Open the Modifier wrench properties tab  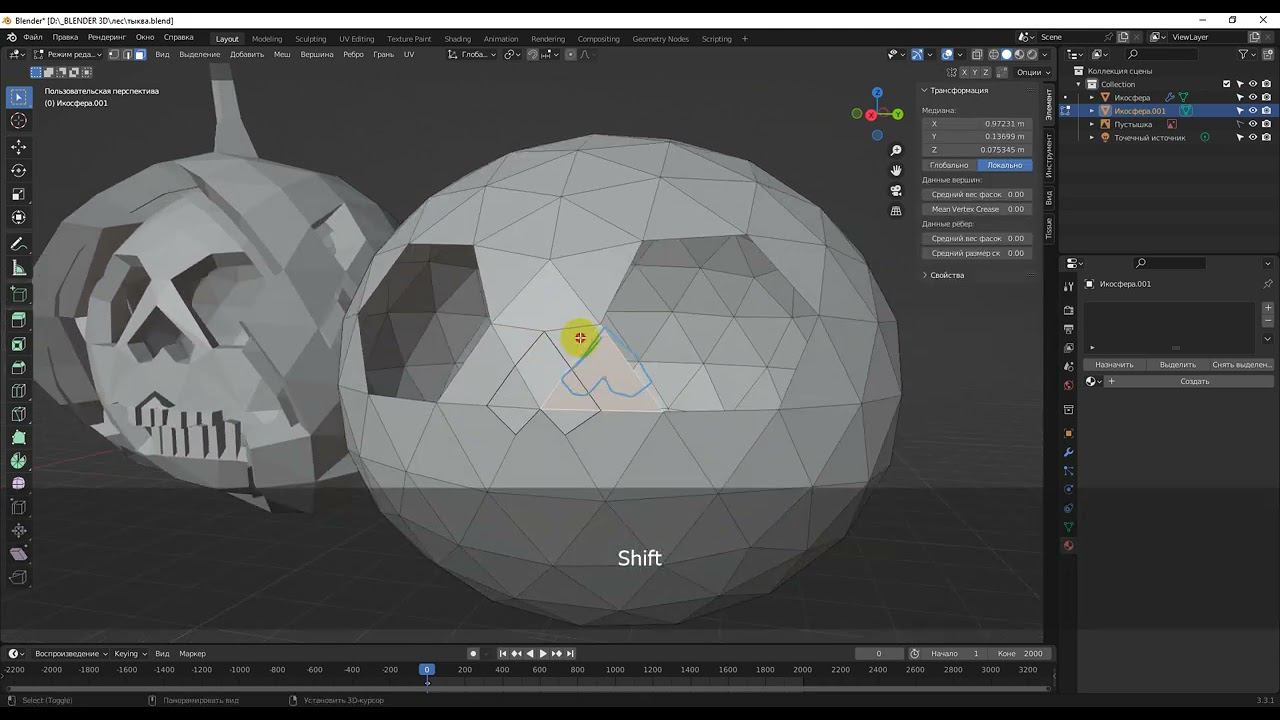[x=1068, y=452]
